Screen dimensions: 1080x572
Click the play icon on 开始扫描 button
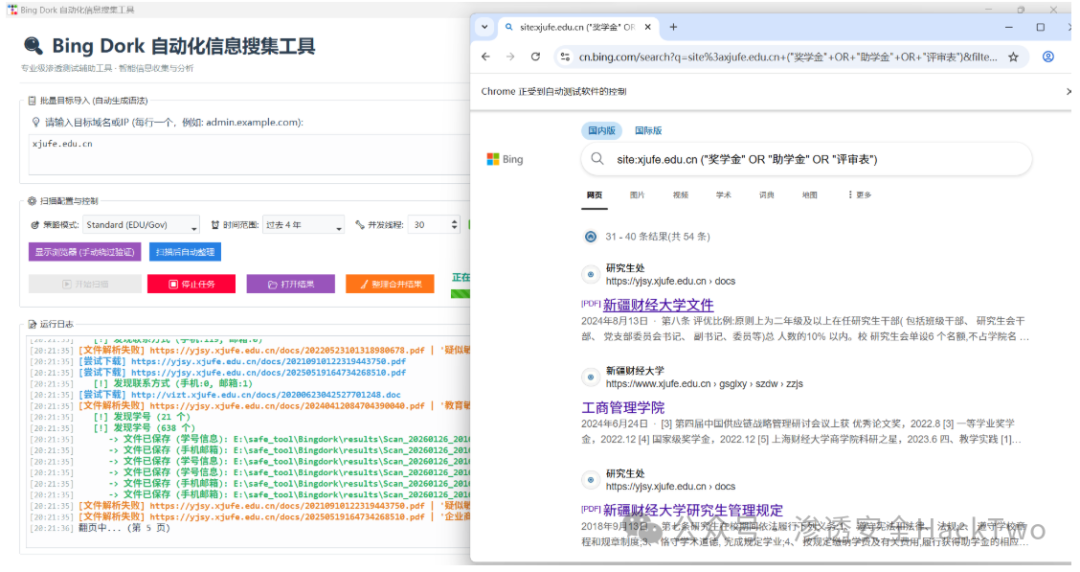[x=67, y=284]
